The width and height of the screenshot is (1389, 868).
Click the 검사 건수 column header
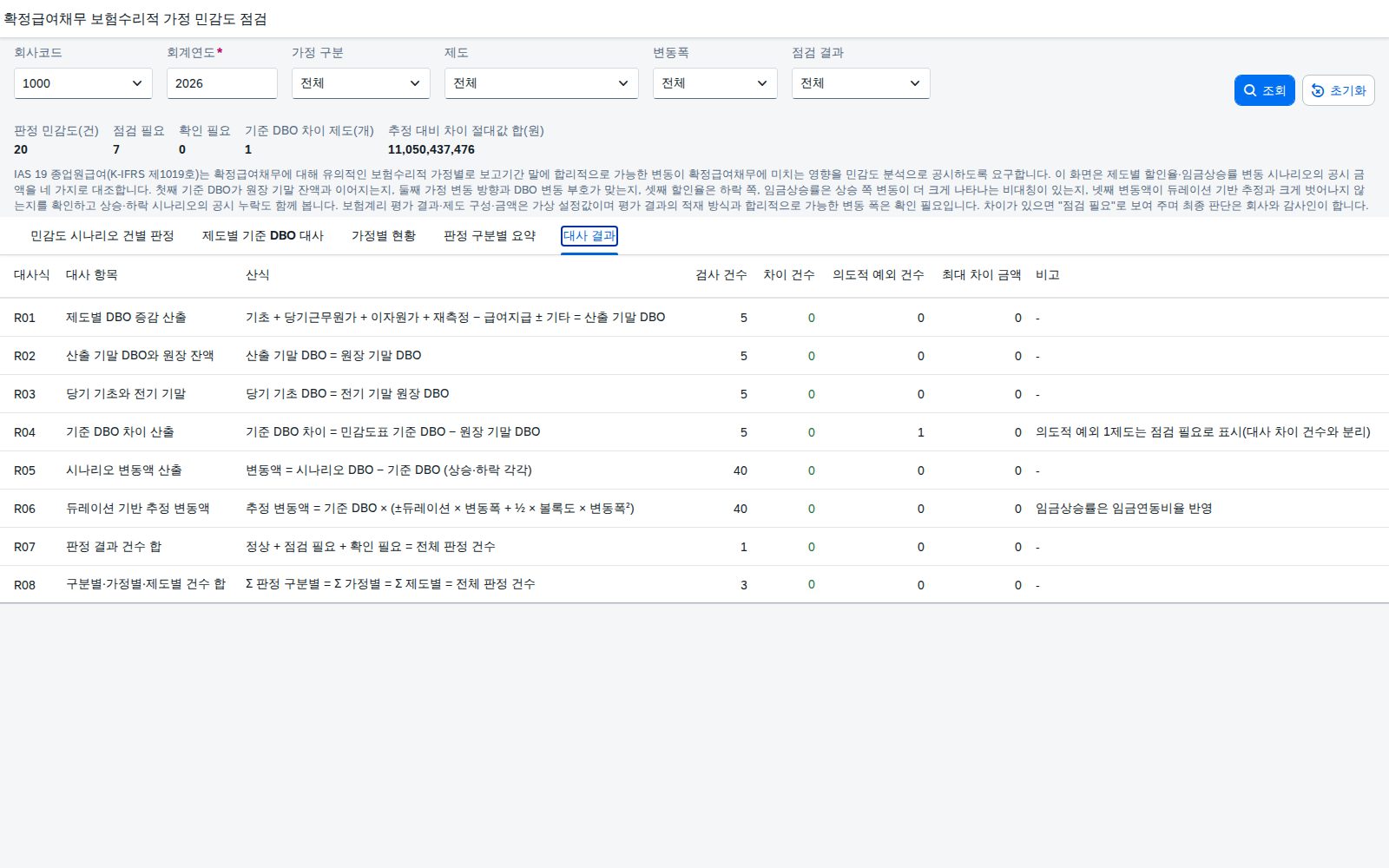pyautogui.click(x=721, y=275)
